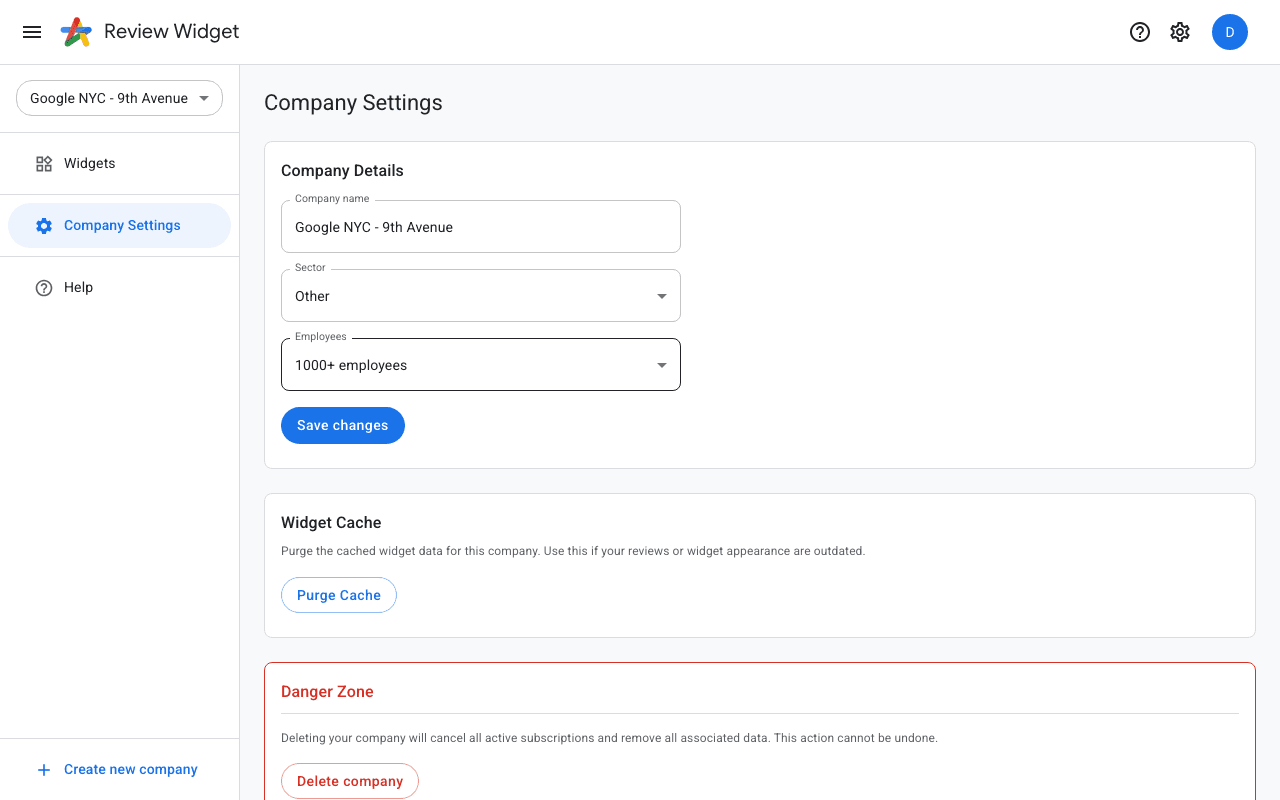Select Widgets in the sidebar

coord(89,163)
